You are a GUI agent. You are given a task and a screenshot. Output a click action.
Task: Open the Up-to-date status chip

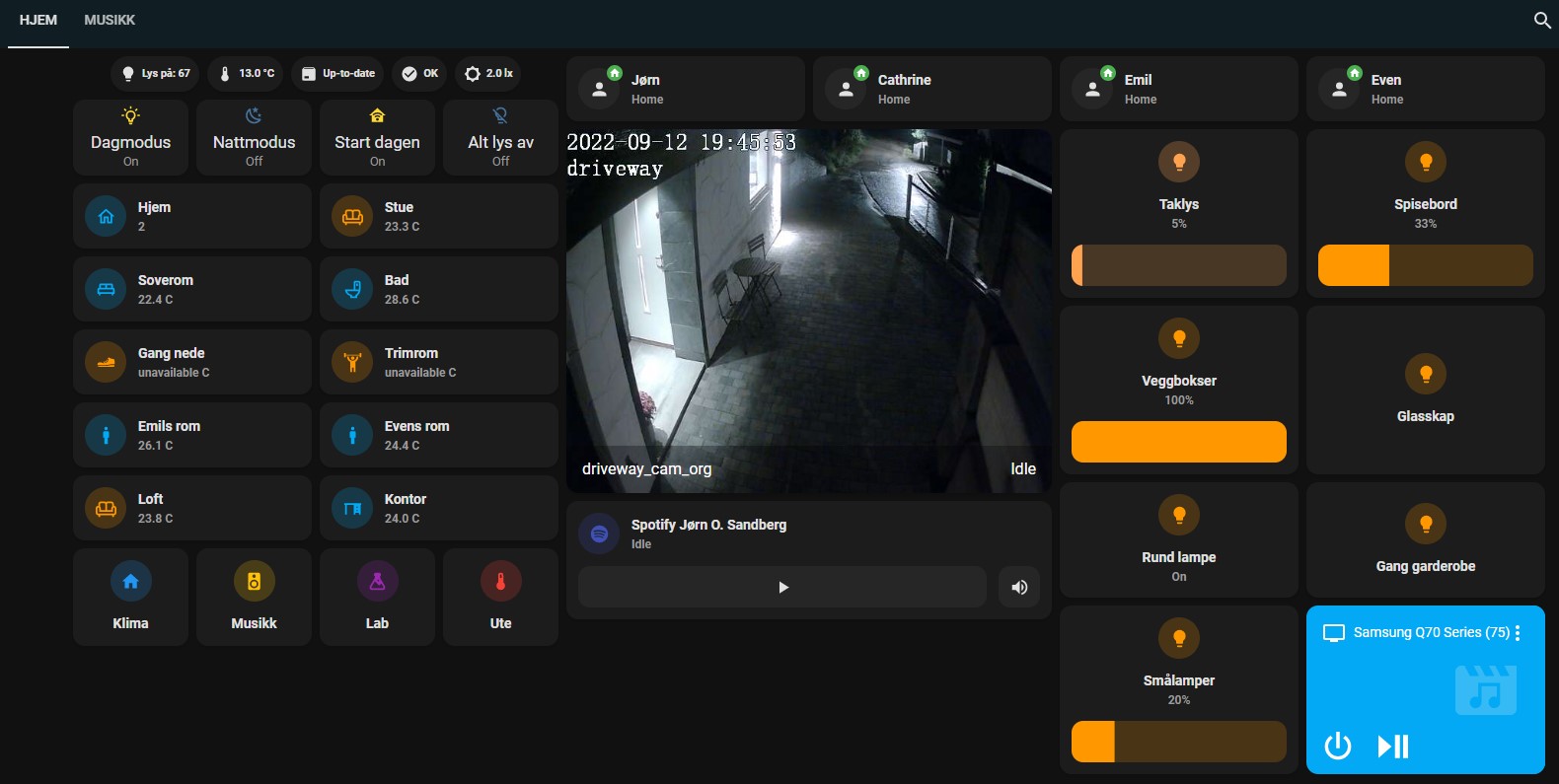[337, 74]
